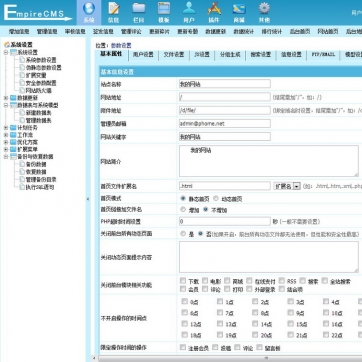Click the sidebar collapse arrow handle
The height and width of the screenshot is (362, 362).
point(88,199)
